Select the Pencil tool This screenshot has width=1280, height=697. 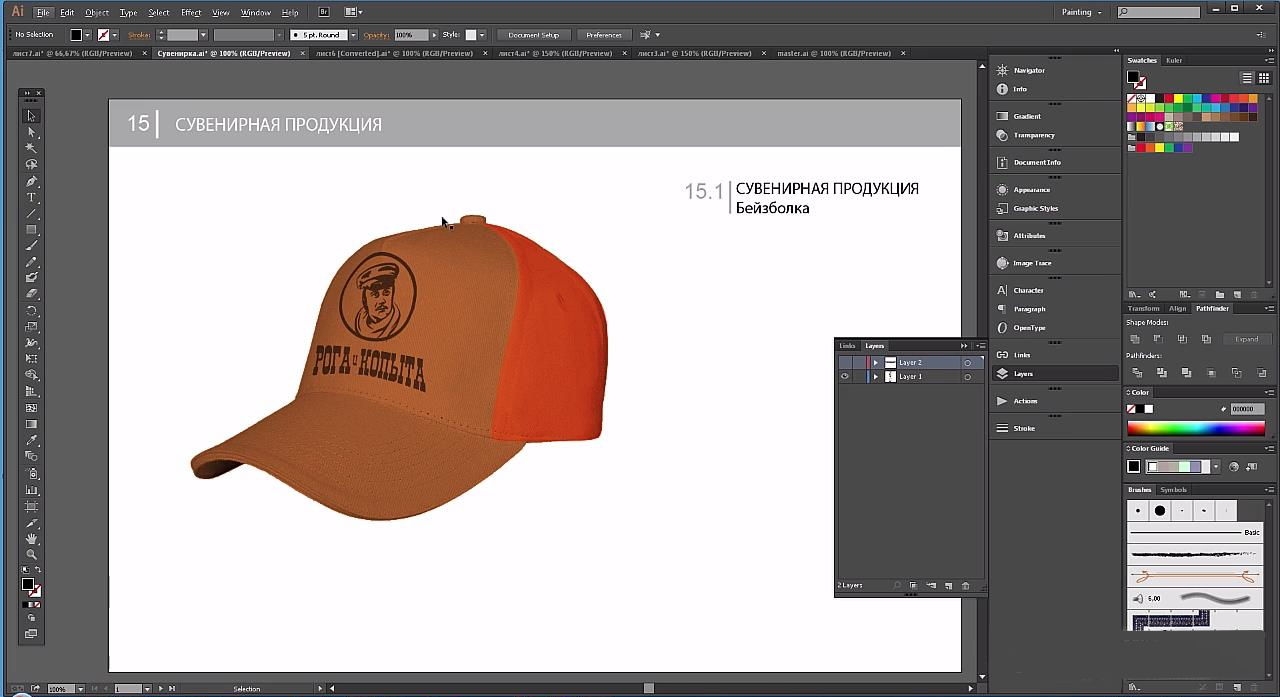31,262
